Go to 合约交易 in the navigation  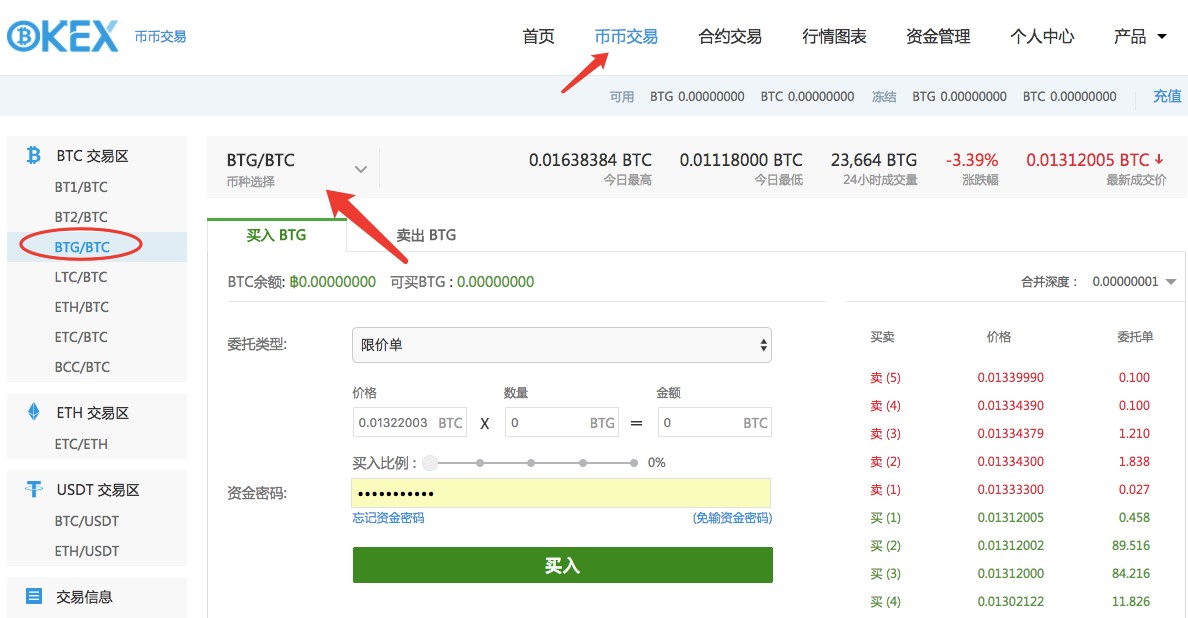coord(730,36)
